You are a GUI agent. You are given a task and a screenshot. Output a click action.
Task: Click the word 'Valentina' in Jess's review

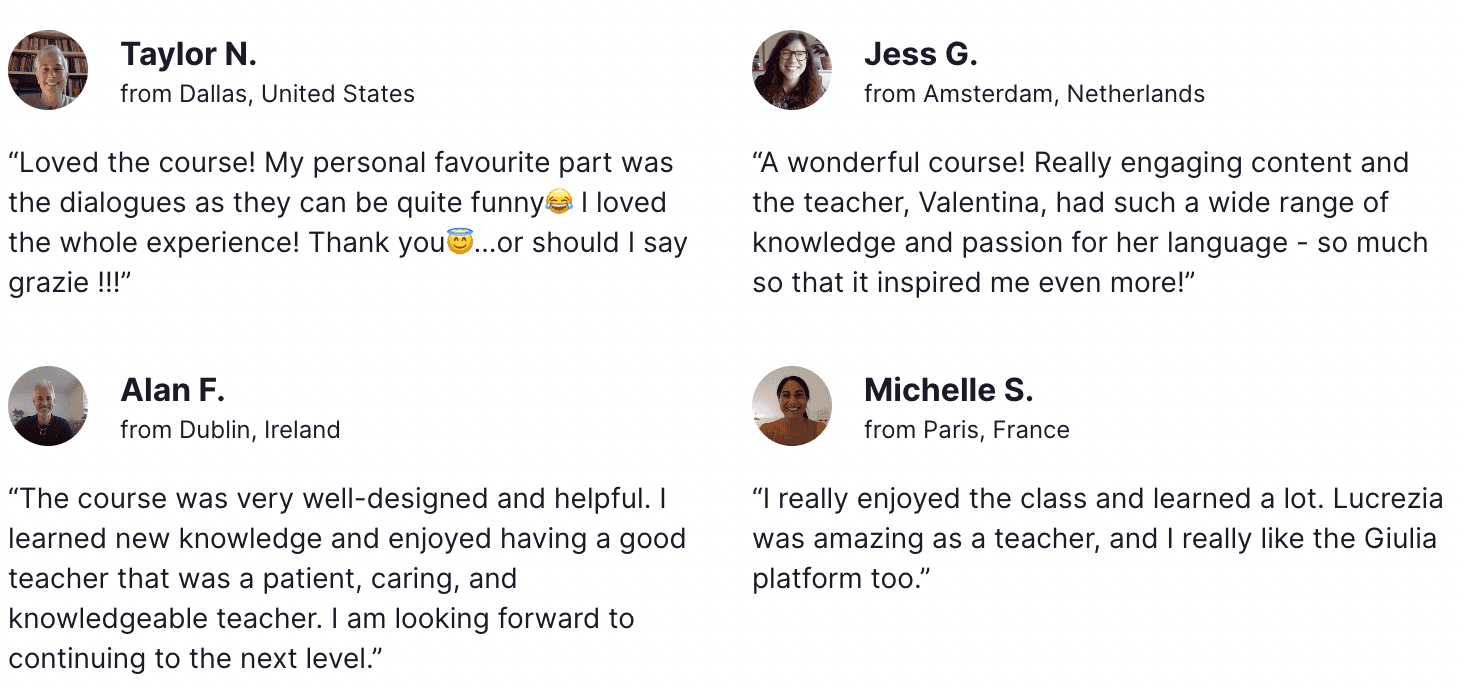(981, 203)
